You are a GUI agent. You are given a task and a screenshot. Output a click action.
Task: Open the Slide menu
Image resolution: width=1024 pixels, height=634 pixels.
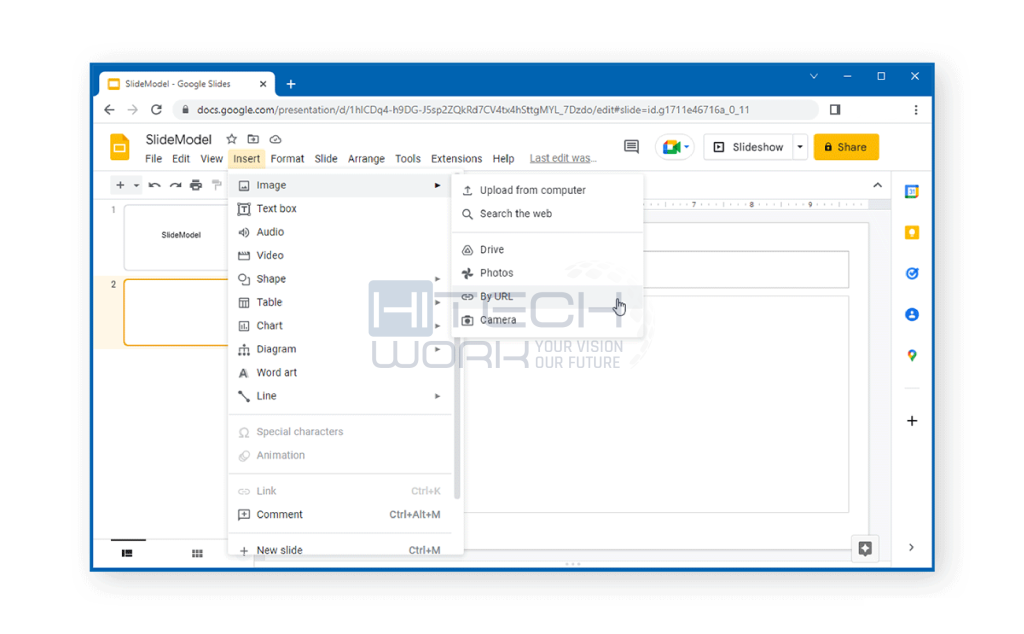point(326,159)
